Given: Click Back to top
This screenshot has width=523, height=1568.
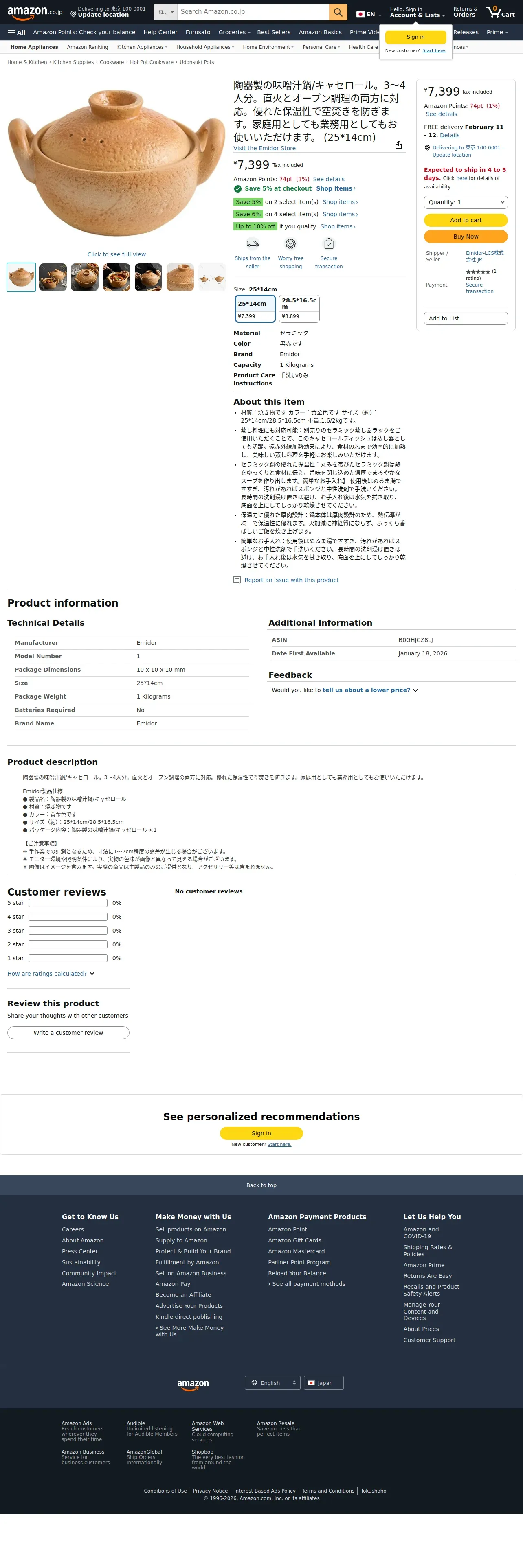Looking at the screenshot, I should (x=261, y=1185).
